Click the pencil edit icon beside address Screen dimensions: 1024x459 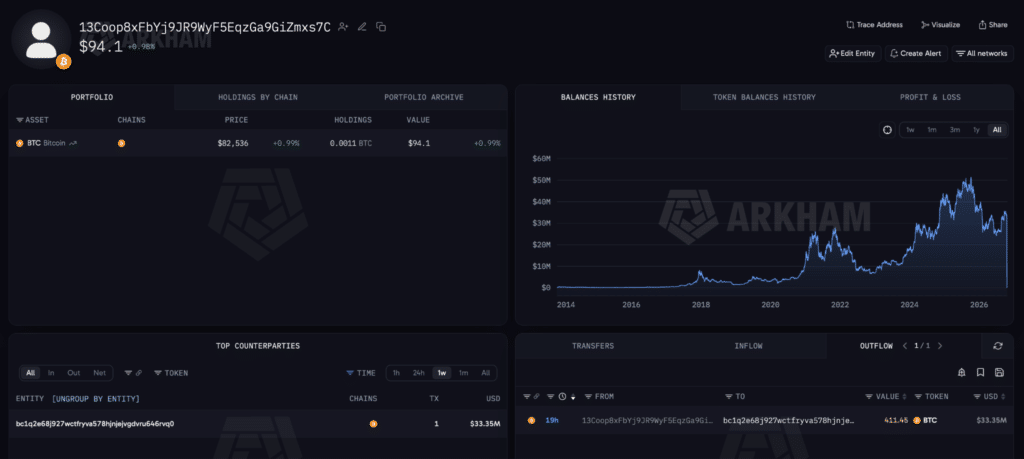[x=362, y=27]
